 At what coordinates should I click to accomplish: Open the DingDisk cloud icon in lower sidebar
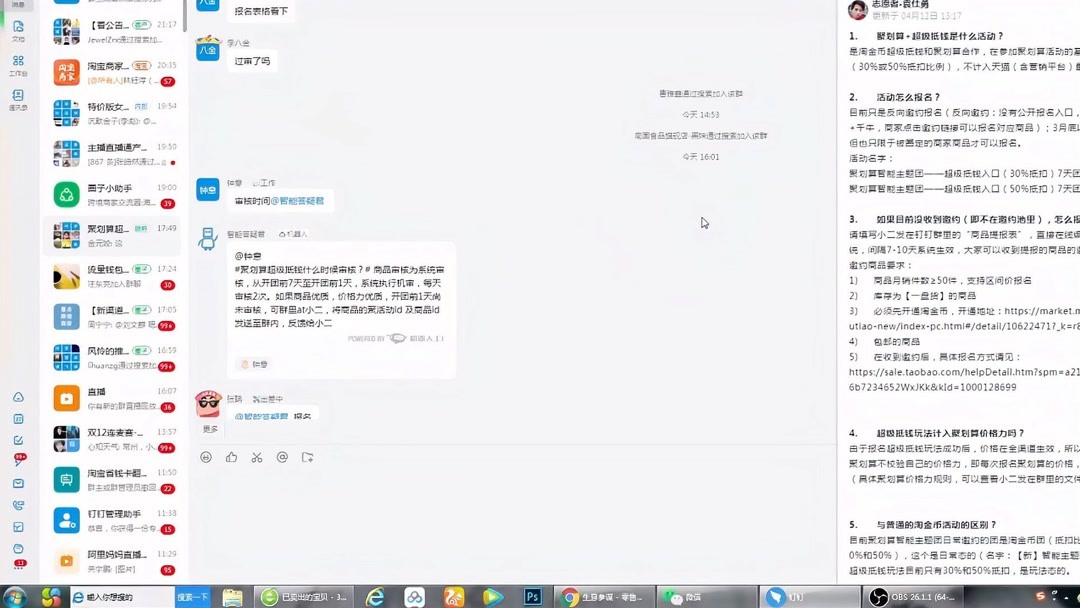click(x=18, y=398)
